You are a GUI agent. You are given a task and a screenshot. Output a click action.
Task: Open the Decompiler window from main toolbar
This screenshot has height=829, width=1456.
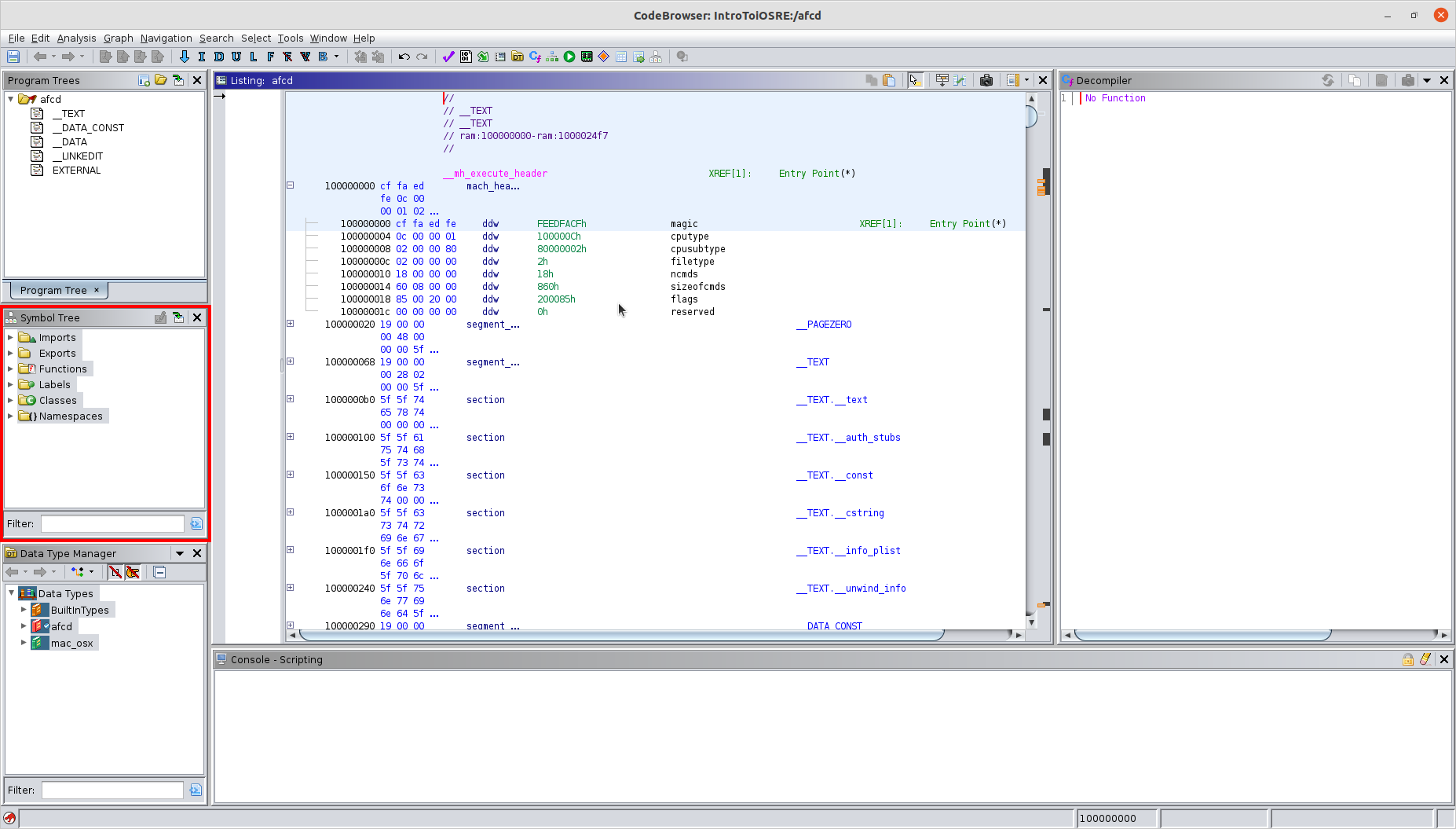click(535, 57)
